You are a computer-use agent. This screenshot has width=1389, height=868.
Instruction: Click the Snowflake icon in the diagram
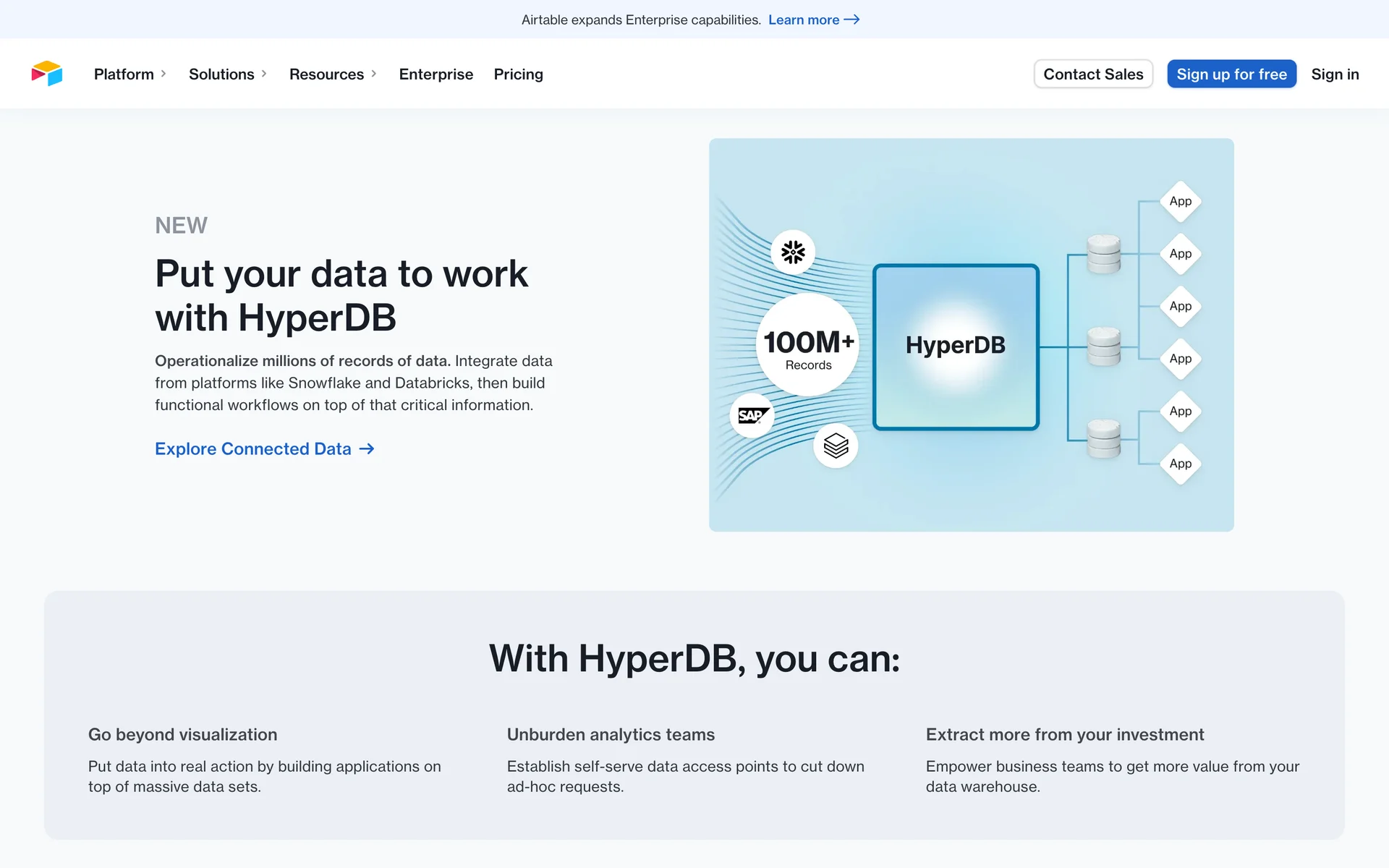tap(793, 252)
